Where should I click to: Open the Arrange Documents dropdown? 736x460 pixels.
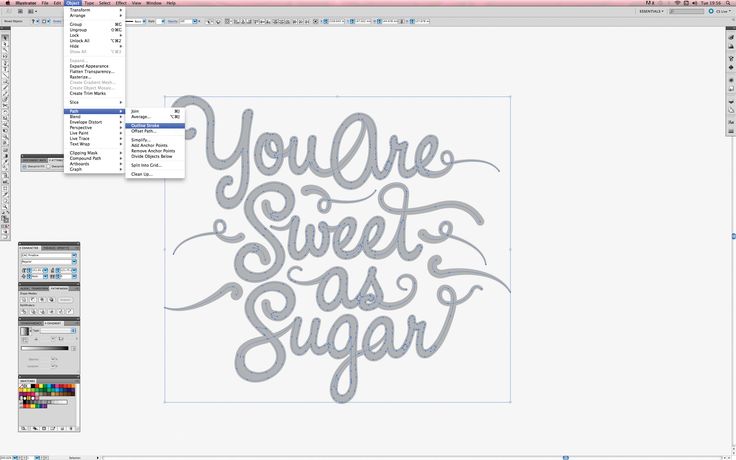pos(32,11)
